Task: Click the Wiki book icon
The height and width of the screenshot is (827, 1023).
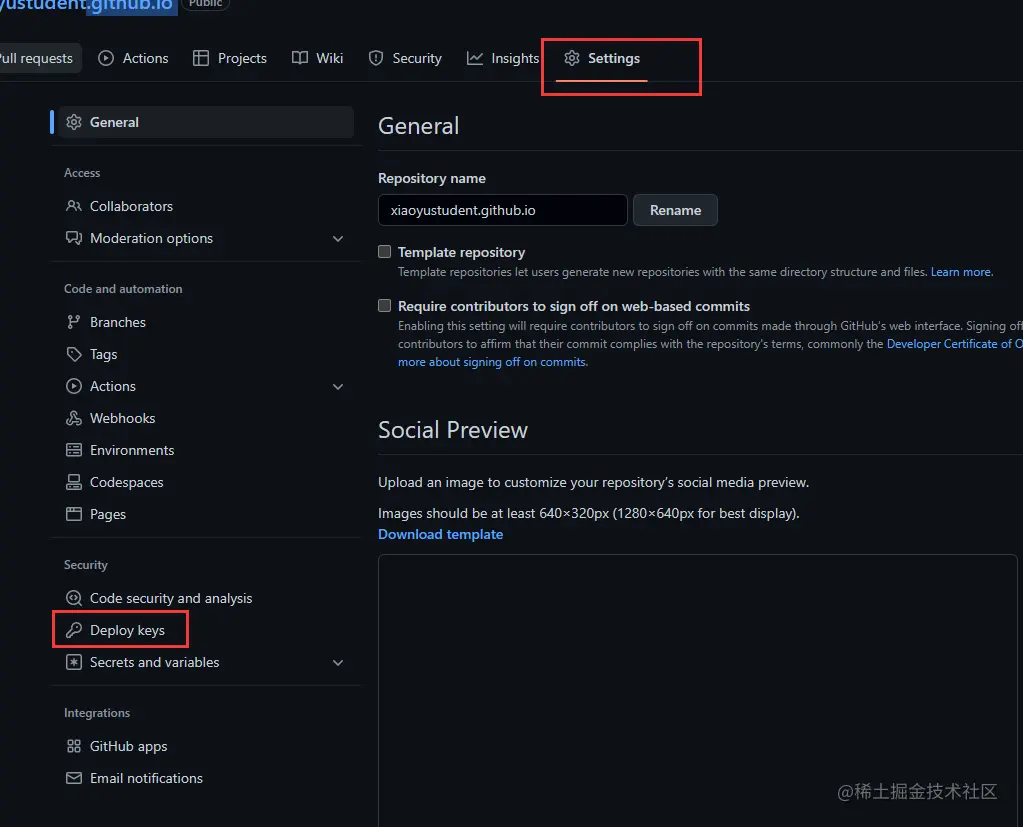Action: [x=299, y=58]
